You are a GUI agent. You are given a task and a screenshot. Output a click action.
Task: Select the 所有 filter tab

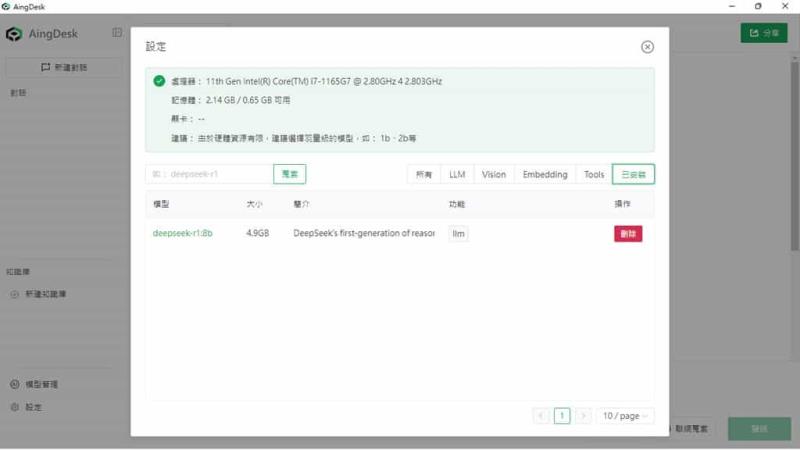click(424, 174)
